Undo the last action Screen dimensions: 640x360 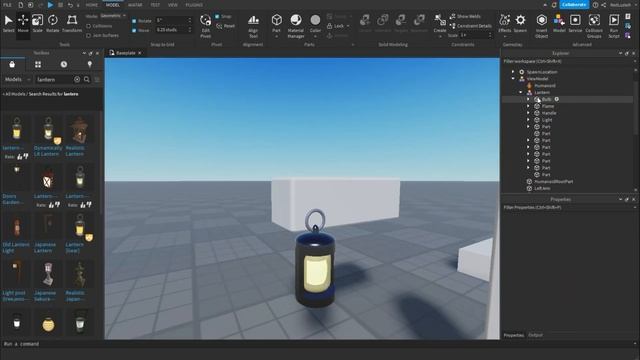tap(70, 5)
